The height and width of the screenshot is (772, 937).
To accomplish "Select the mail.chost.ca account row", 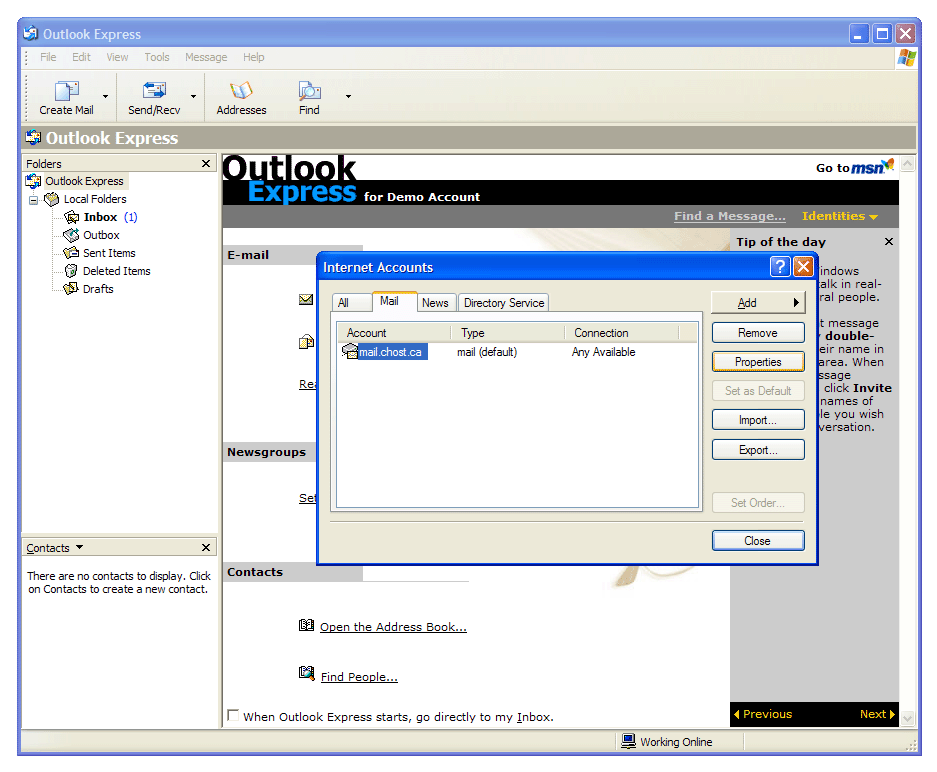I will click(517, 352).
